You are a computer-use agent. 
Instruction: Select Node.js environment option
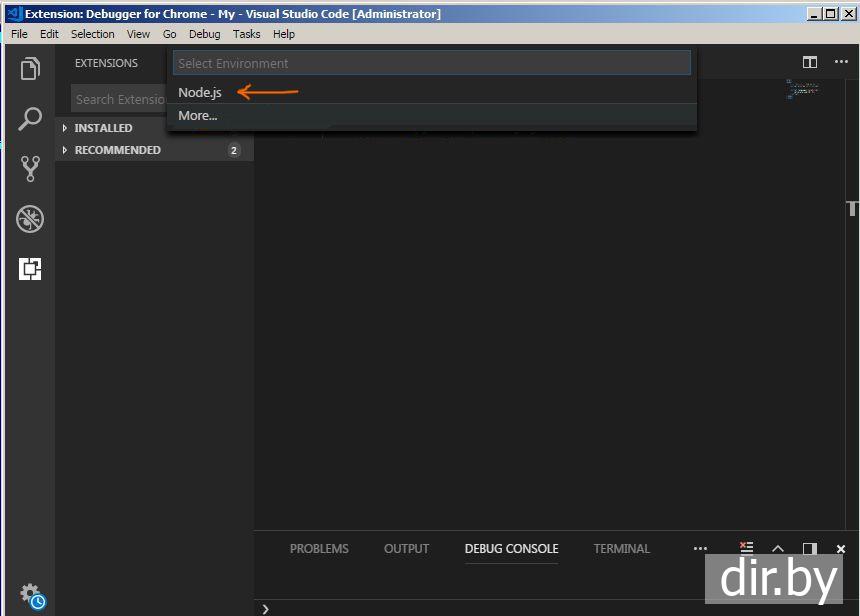tap(200, 93)
